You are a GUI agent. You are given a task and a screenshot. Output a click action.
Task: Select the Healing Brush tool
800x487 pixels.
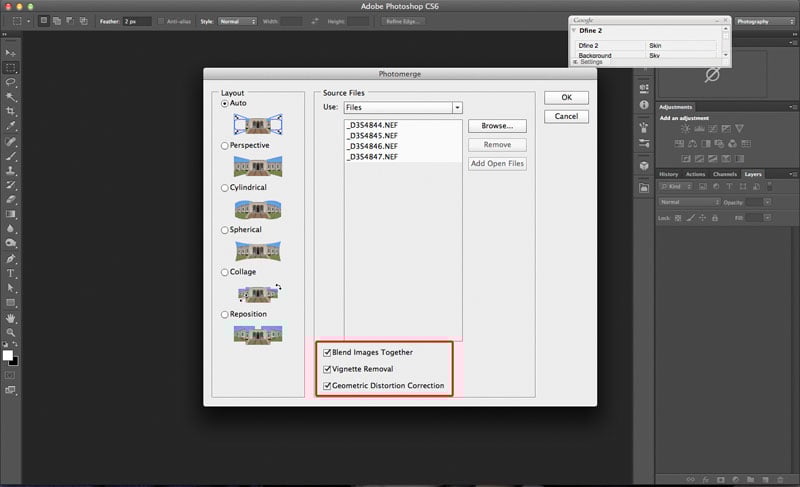pyautogui.click(x=10, y=142)
